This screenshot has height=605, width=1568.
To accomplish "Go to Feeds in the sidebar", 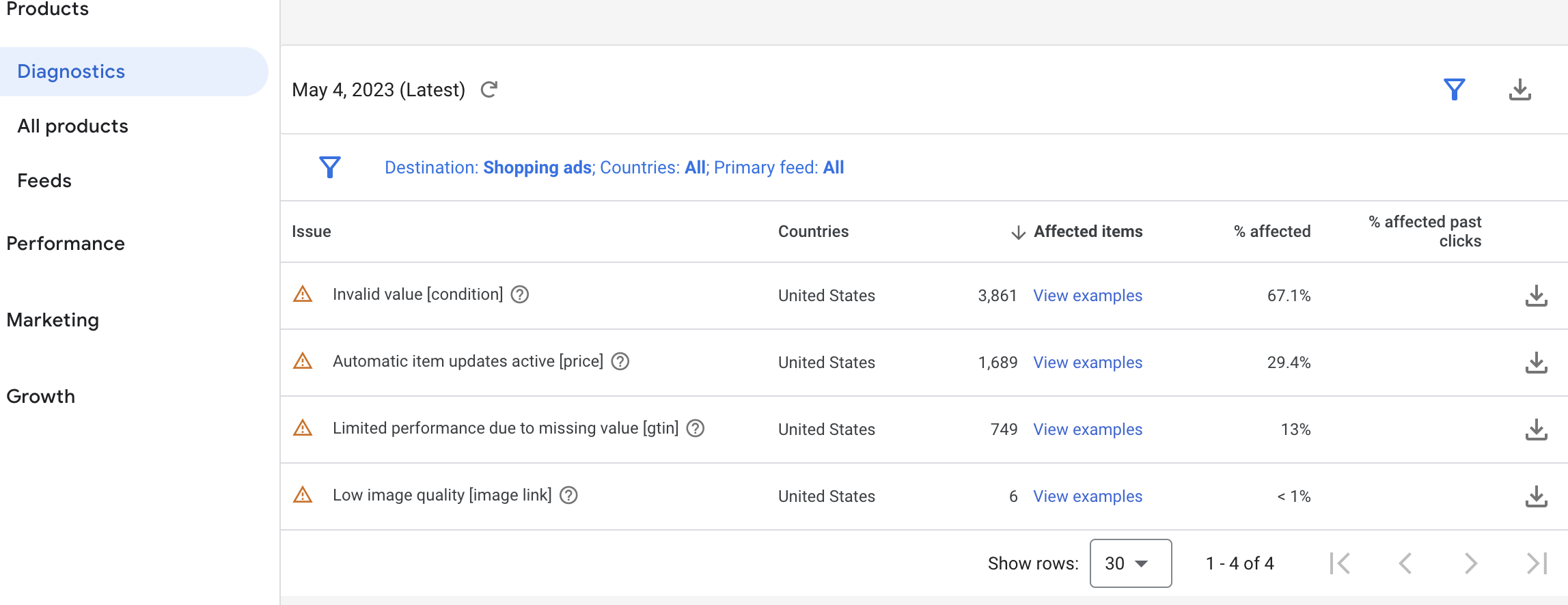I will click(x=44, y=181).
